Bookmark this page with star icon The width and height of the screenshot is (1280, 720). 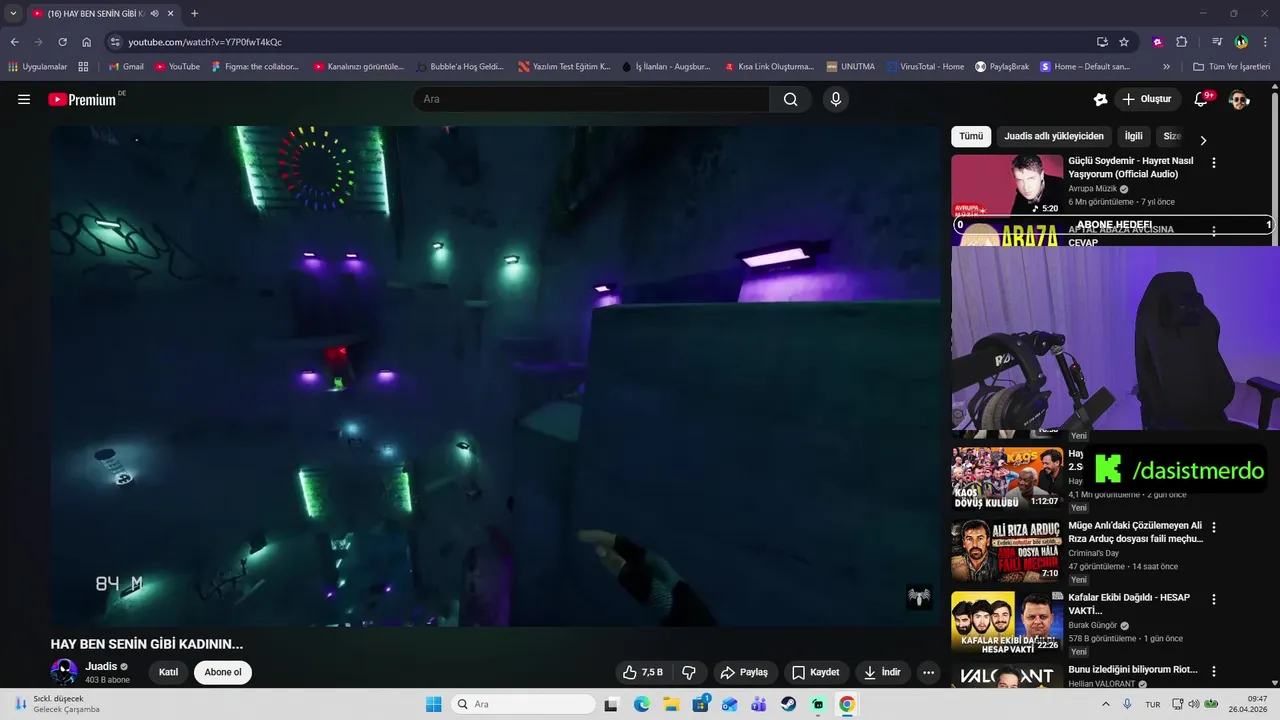1124,42
